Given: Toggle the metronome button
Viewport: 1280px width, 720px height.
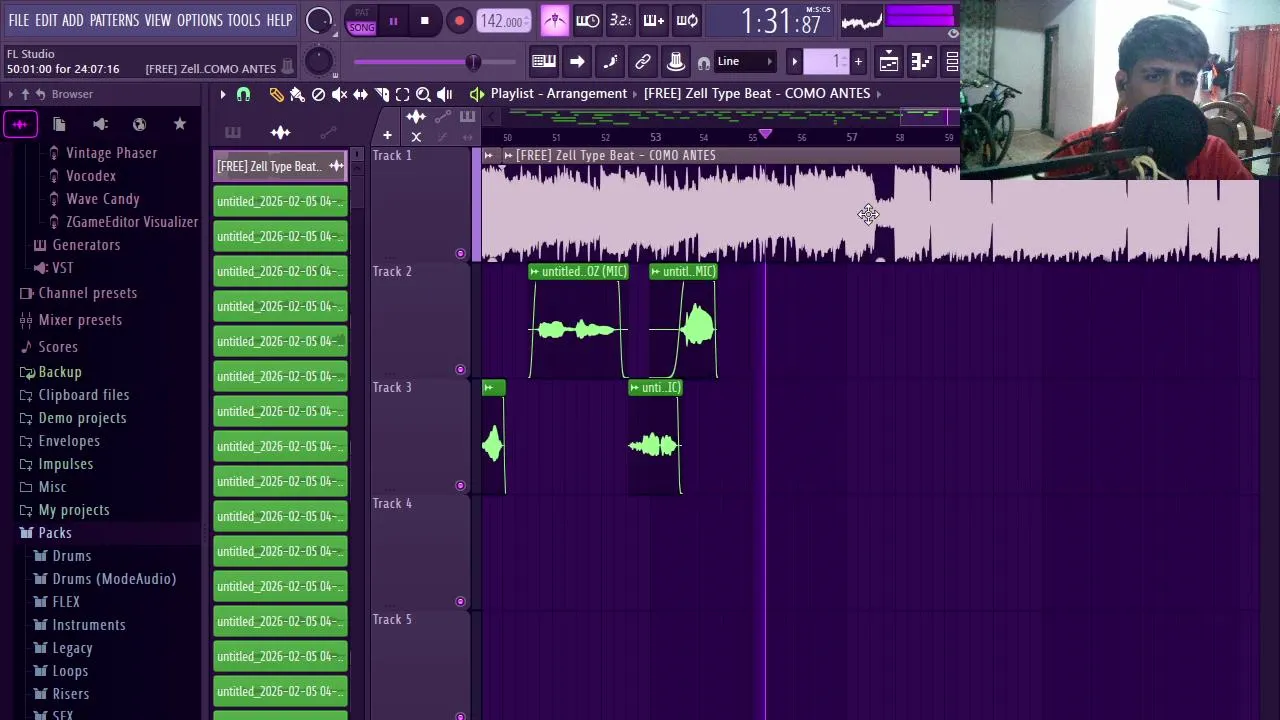Looking at the screenshot, I should (555, 20).
